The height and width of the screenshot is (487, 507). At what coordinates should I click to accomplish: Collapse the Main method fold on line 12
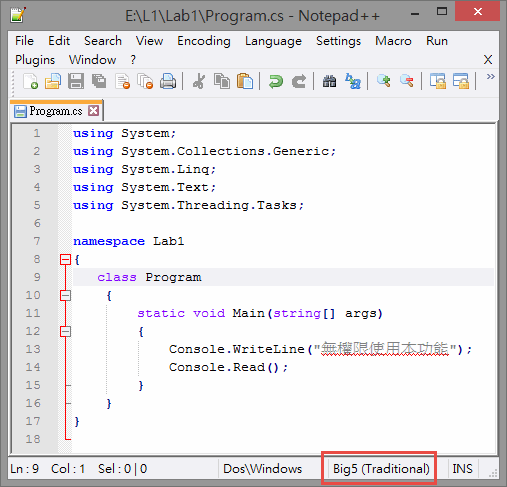coord(65,331)
